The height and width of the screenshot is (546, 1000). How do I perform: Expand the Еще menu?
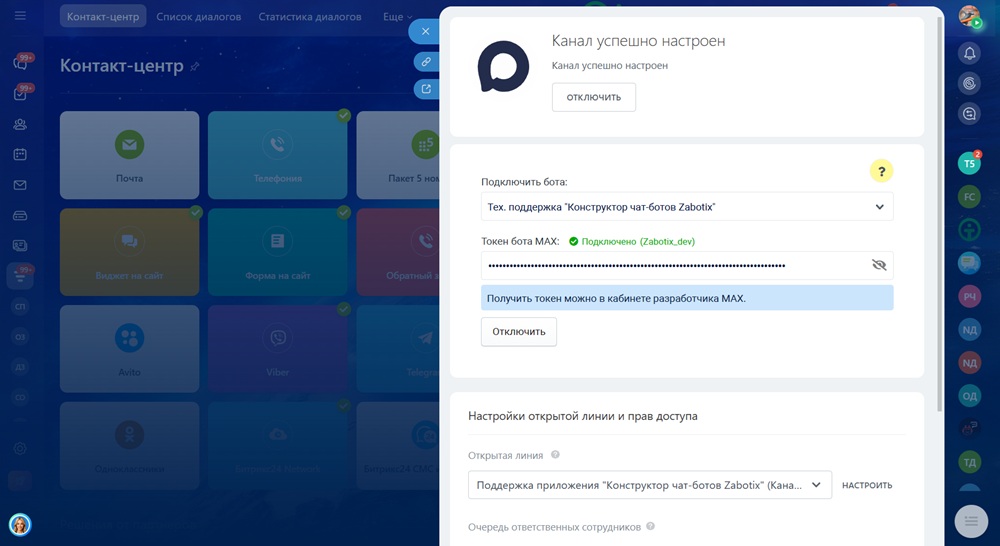[x=397, y=17]
